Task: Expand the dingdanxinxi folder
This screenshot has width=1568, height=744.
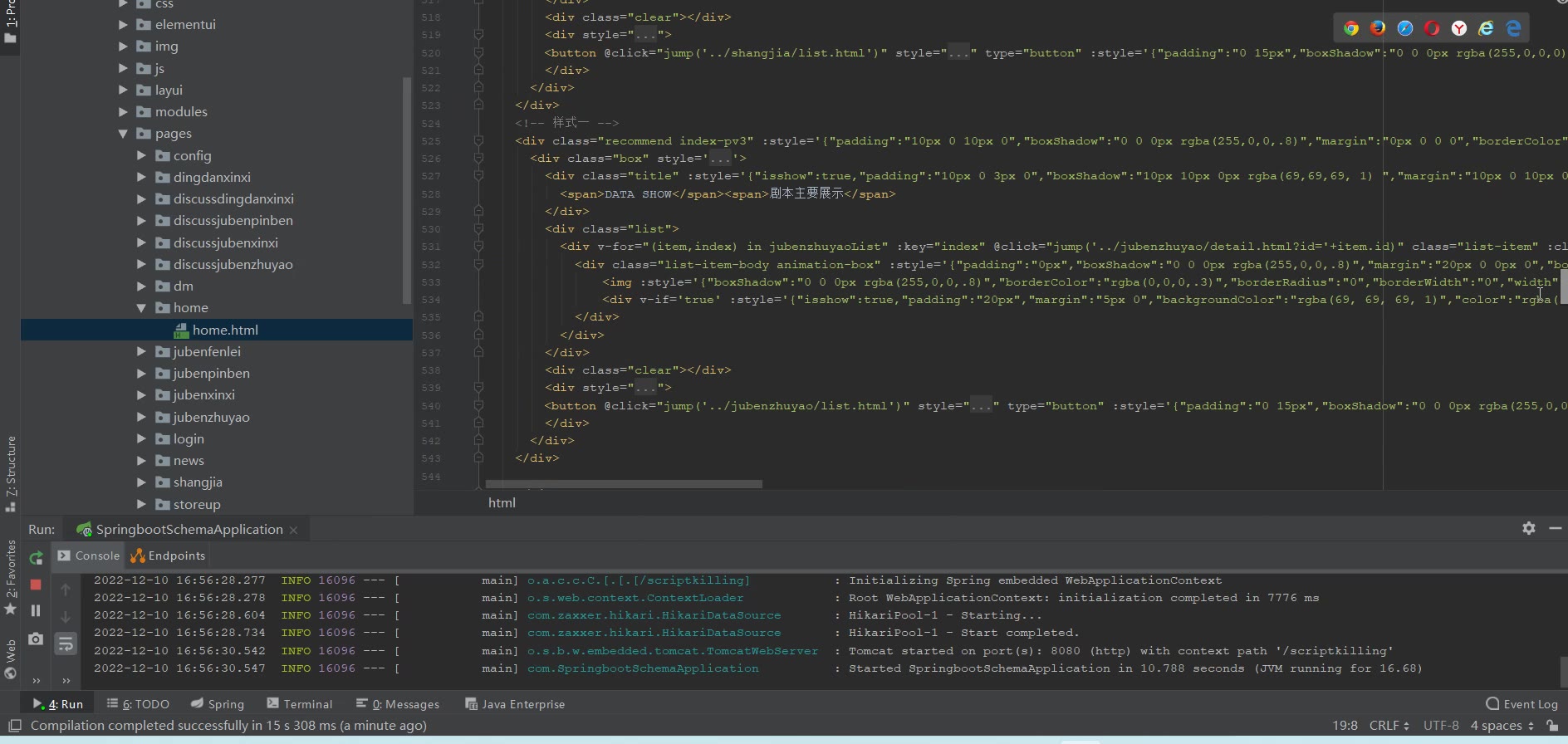Action: click(x=141, y=177)
